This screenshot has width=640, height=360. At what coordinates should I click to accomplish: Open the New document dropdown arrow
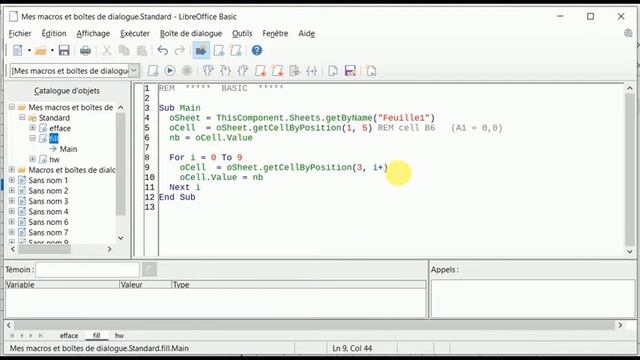coord(29,51)
